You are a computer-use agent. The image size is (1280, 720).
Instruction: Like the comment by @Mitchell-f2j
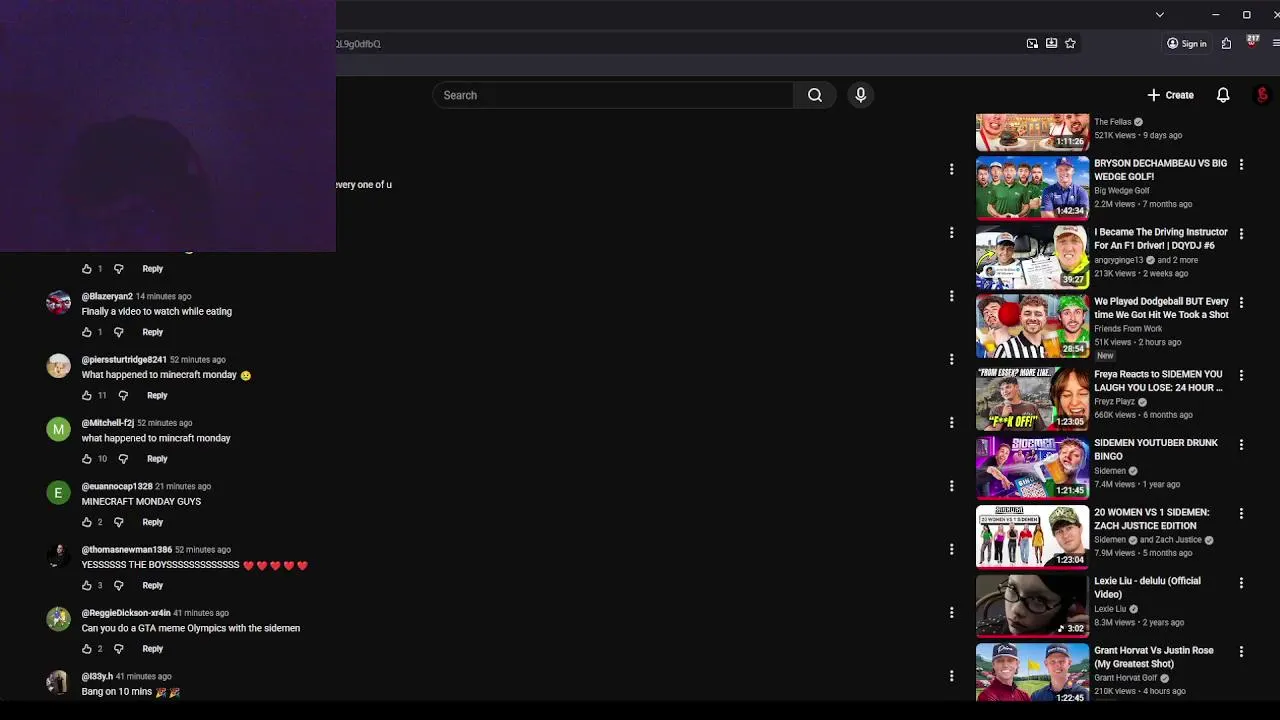[x=86, y=459]
